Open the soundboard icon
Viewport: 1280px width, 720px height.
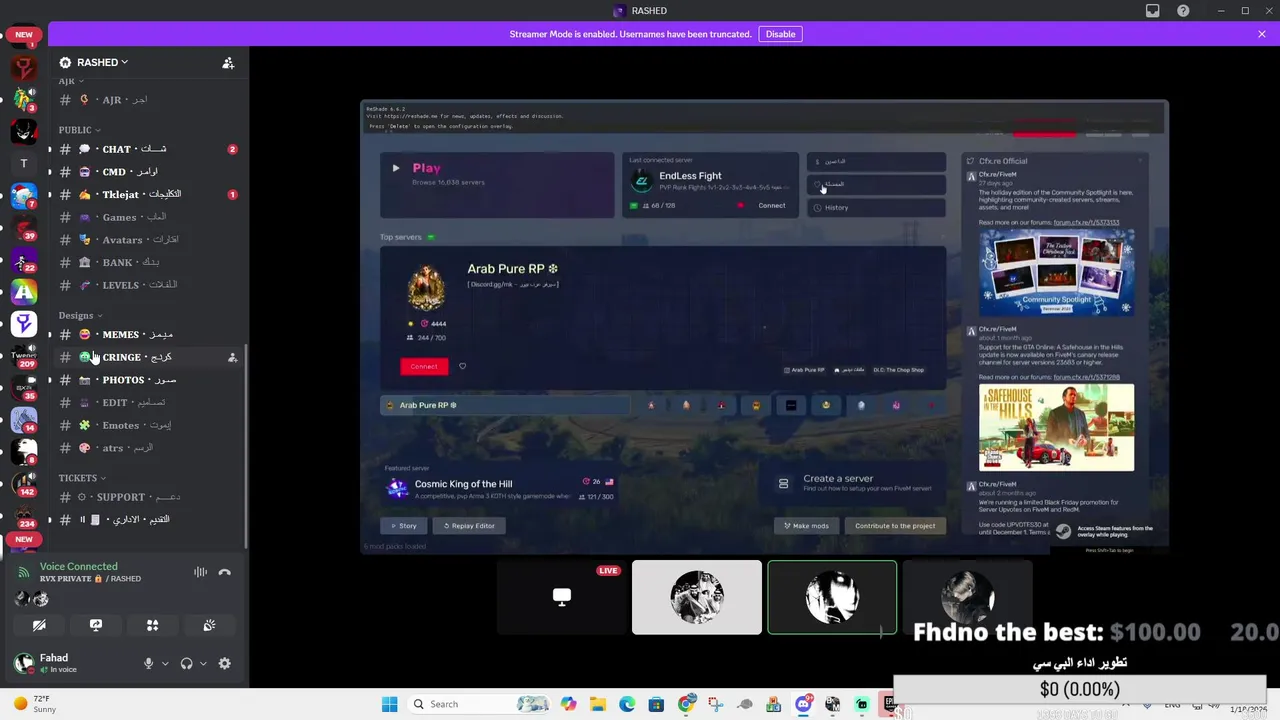click(209, 625)
